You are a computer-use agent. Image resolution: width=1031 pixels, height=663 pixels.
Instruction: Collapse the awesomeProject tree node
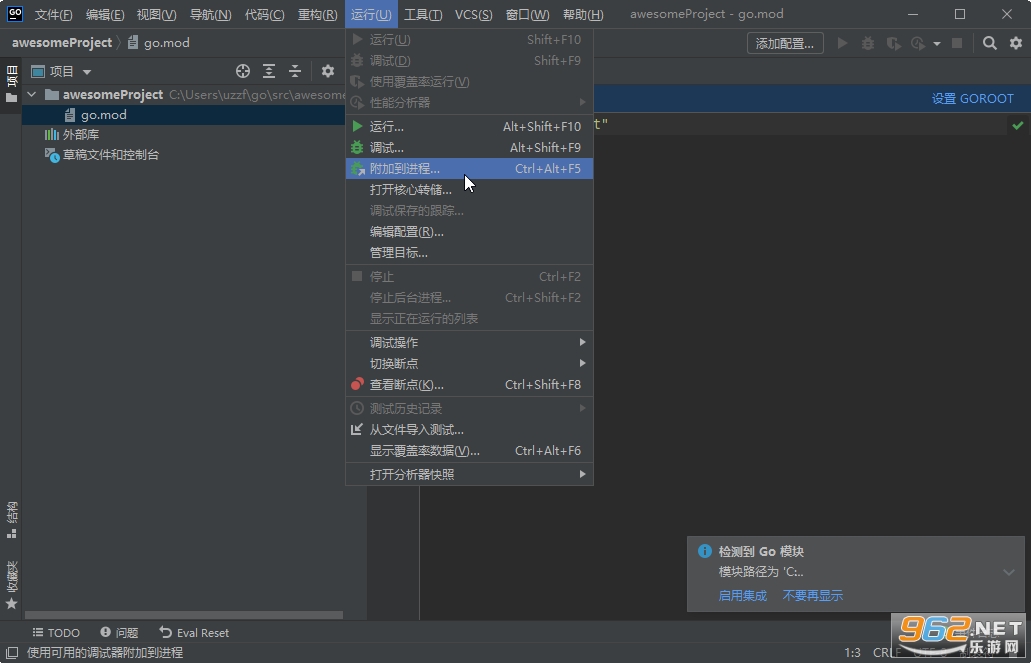tap(32, 95)
